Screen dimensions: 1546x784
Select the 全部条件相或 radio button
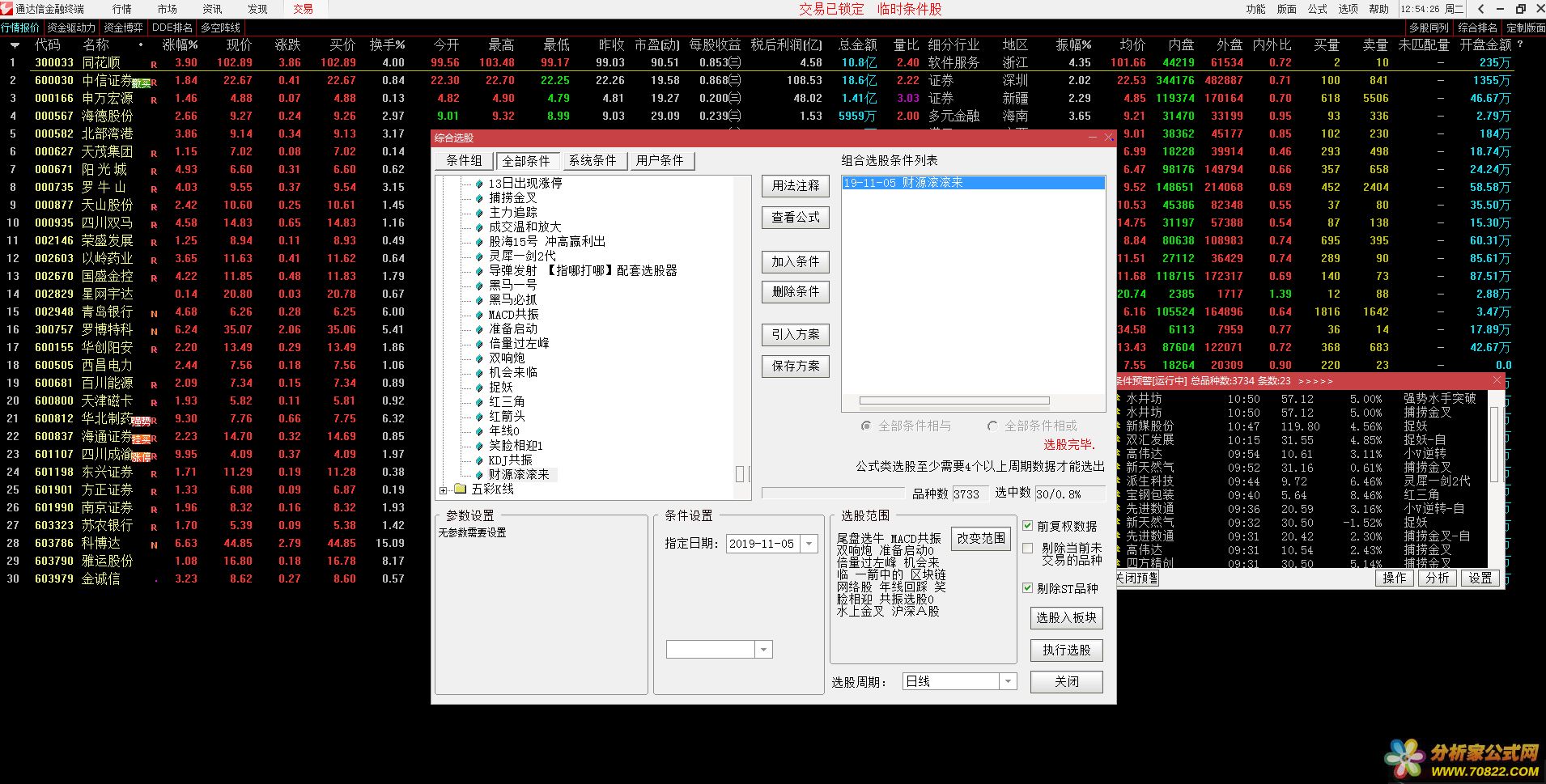992,426
